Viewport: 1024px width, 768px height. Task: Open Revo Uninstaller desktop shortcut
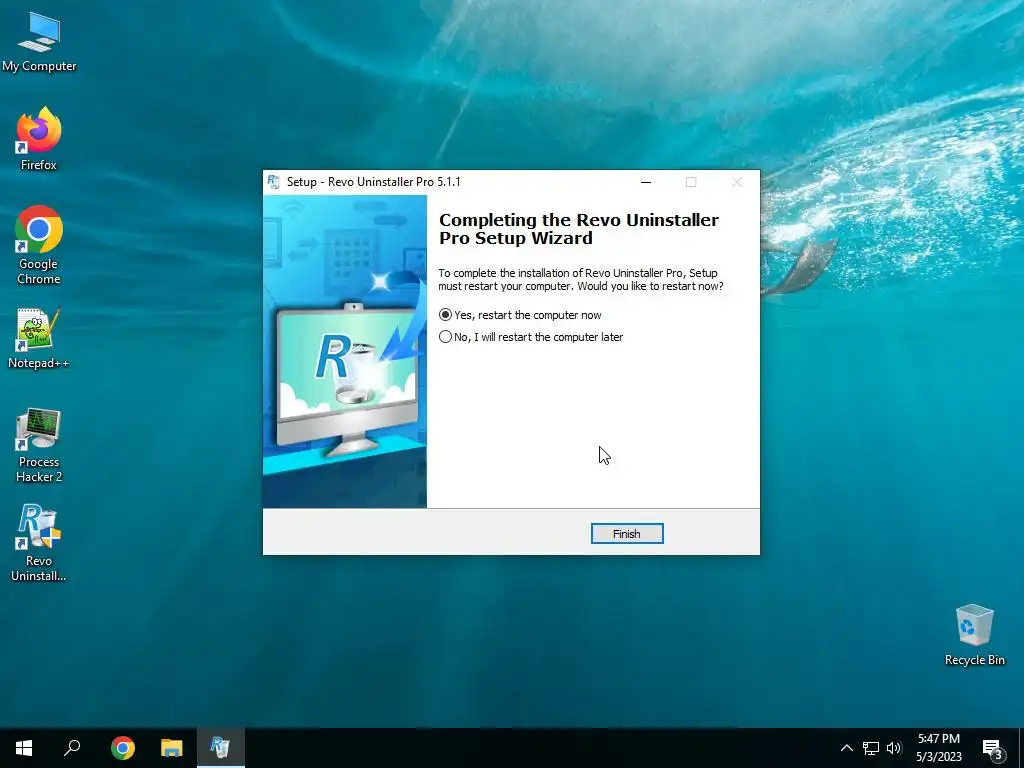(x=39, y=543)
